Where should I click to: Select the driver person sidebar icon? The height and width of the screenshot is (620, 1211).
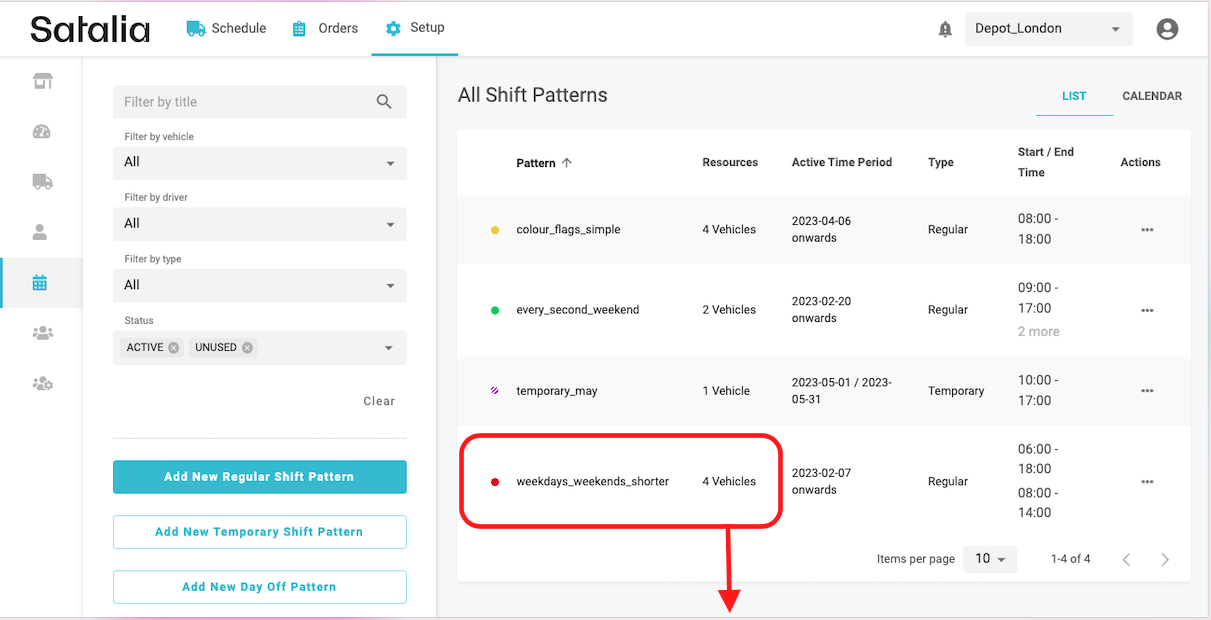click(x=41, y=232)
